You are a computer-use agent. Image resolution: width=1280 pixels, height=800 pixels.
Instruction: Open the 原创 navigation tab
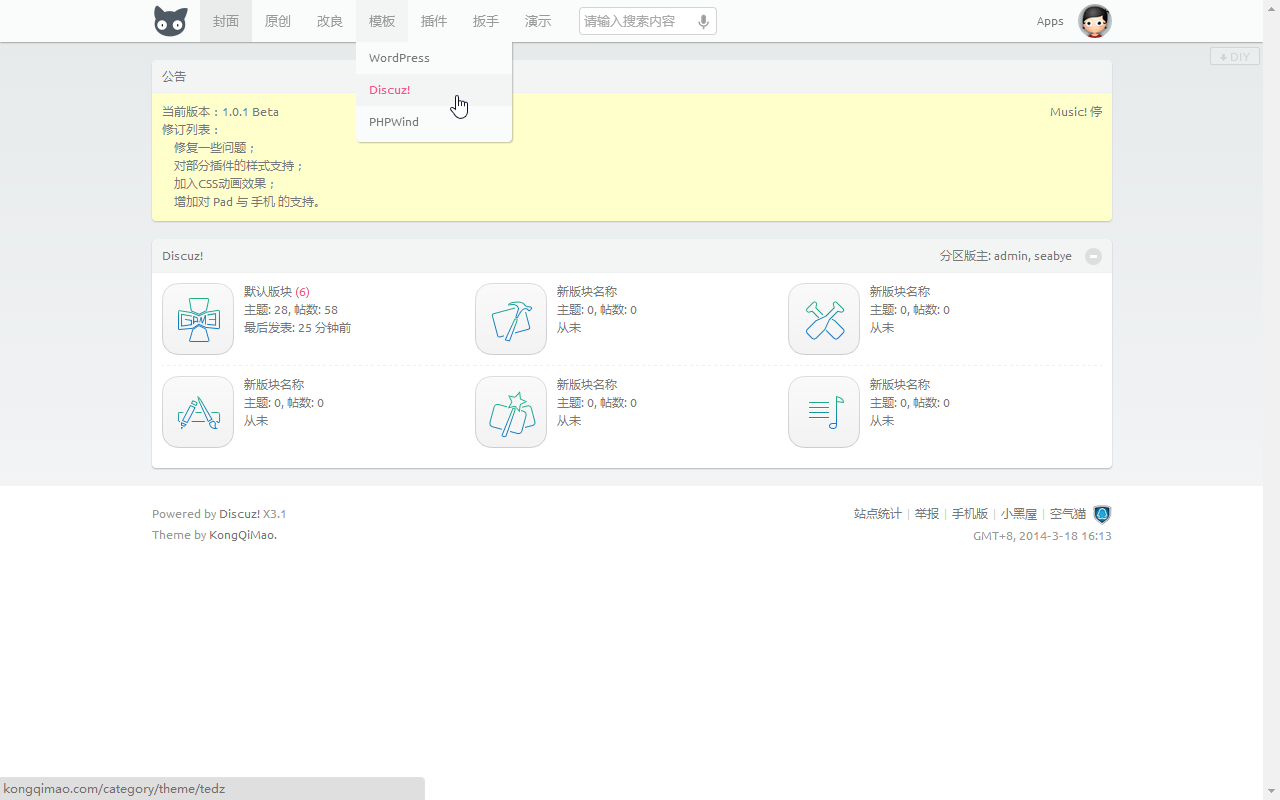(x=278, y=21)
